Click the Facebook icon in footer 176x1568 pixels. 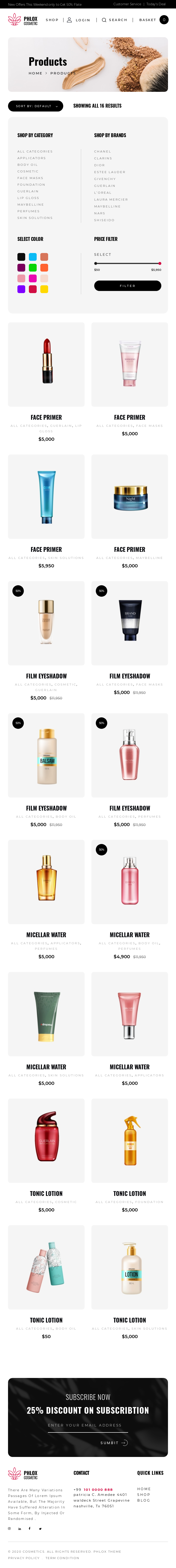coord(29,1528)
